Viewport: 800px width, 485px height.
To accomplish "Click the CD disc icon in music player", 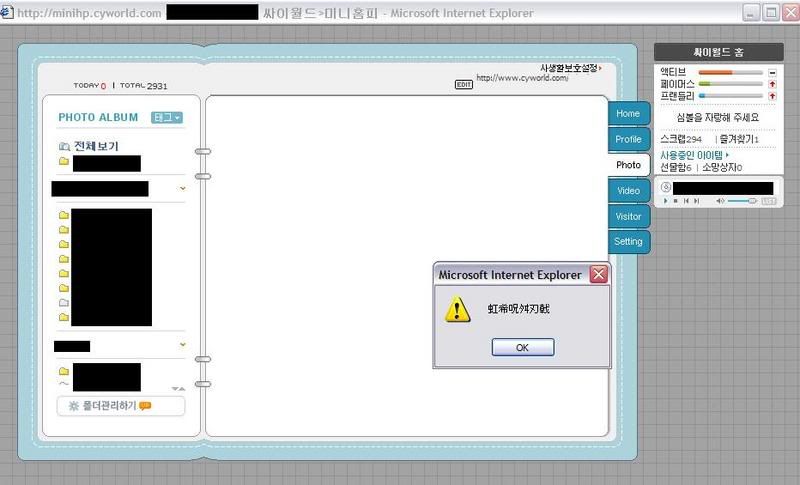I will tap(665, 187).
